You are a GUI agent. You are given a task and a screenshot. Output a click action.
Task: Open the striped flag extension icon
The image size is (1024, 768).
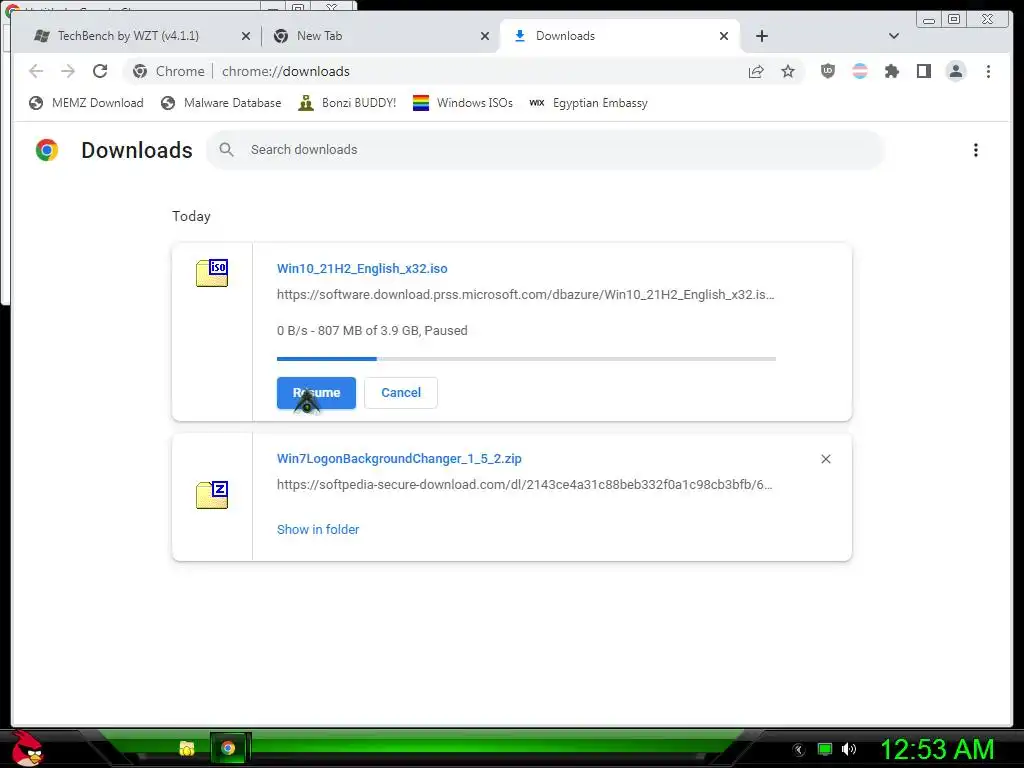pos(860,71)
